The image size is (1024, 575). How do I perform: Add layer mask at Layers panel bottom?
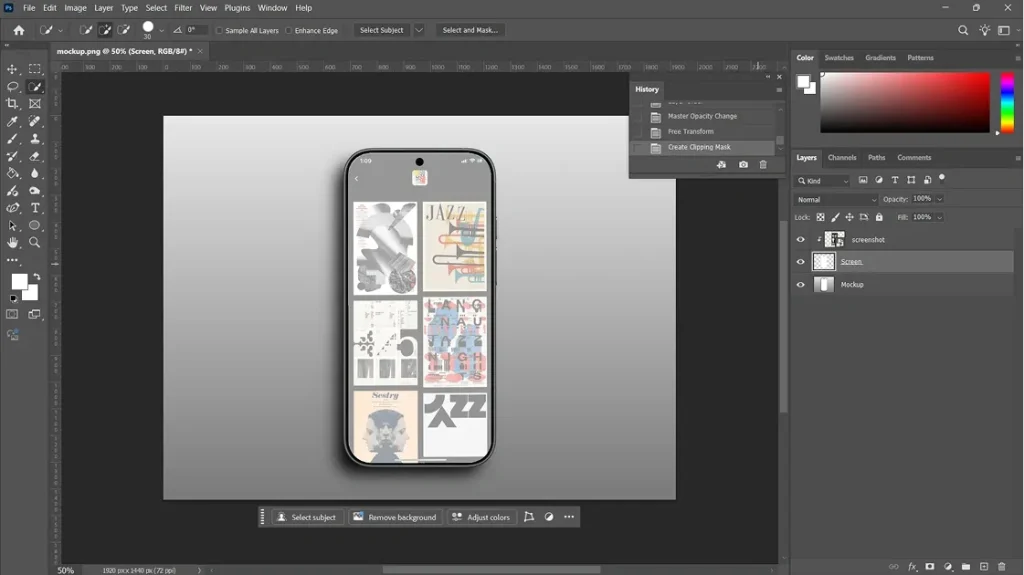(929, 567)
